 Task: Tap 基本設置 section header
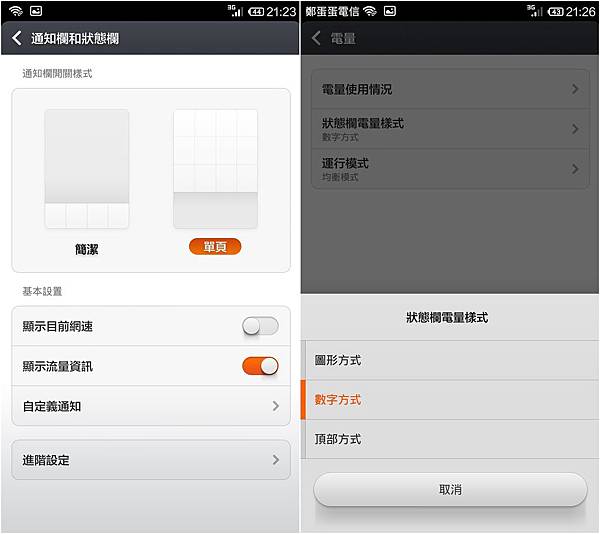42,291
